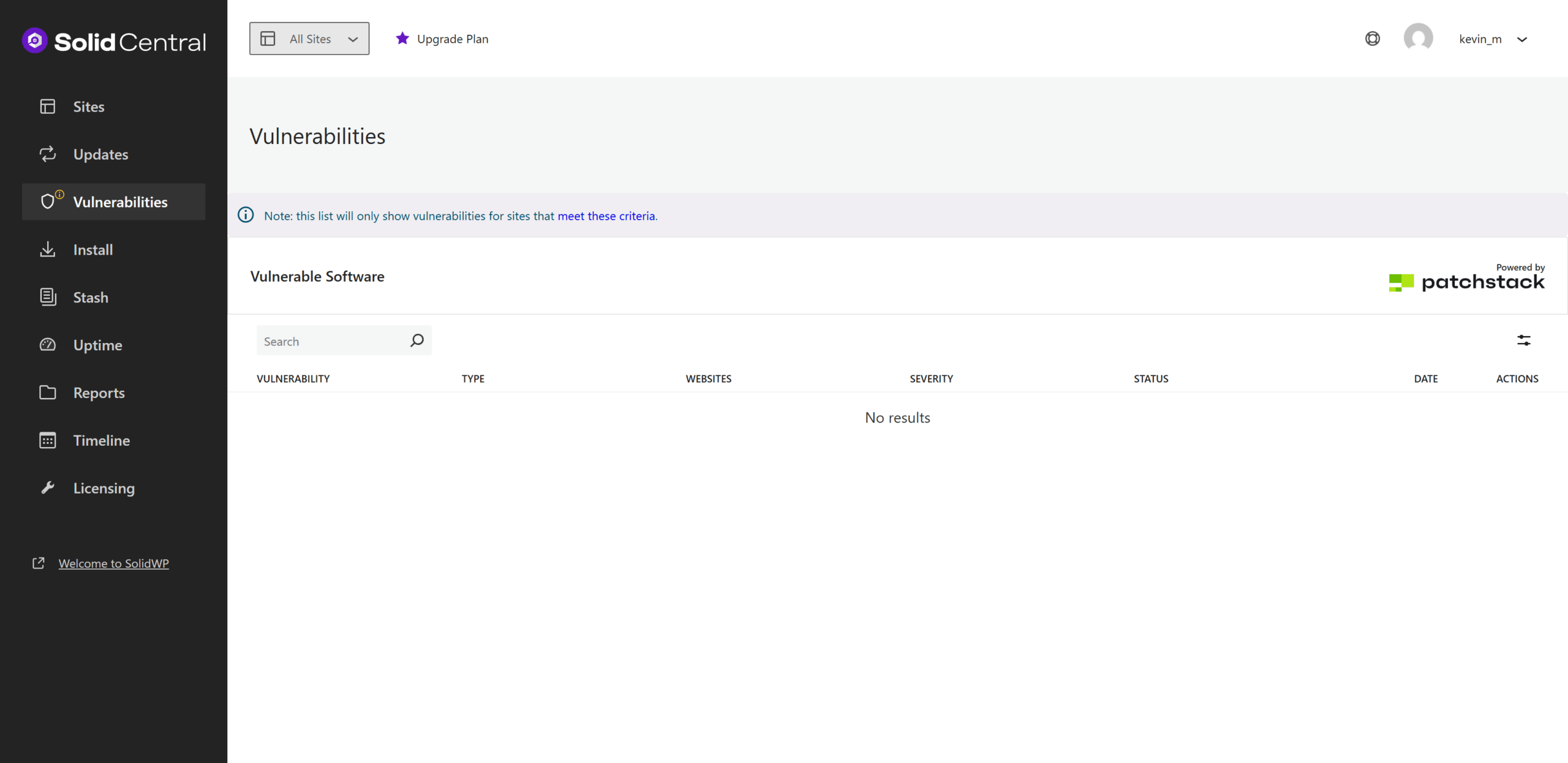Open the Install download icon
The image size is (1568, 763).
click(x=48, y=249)
